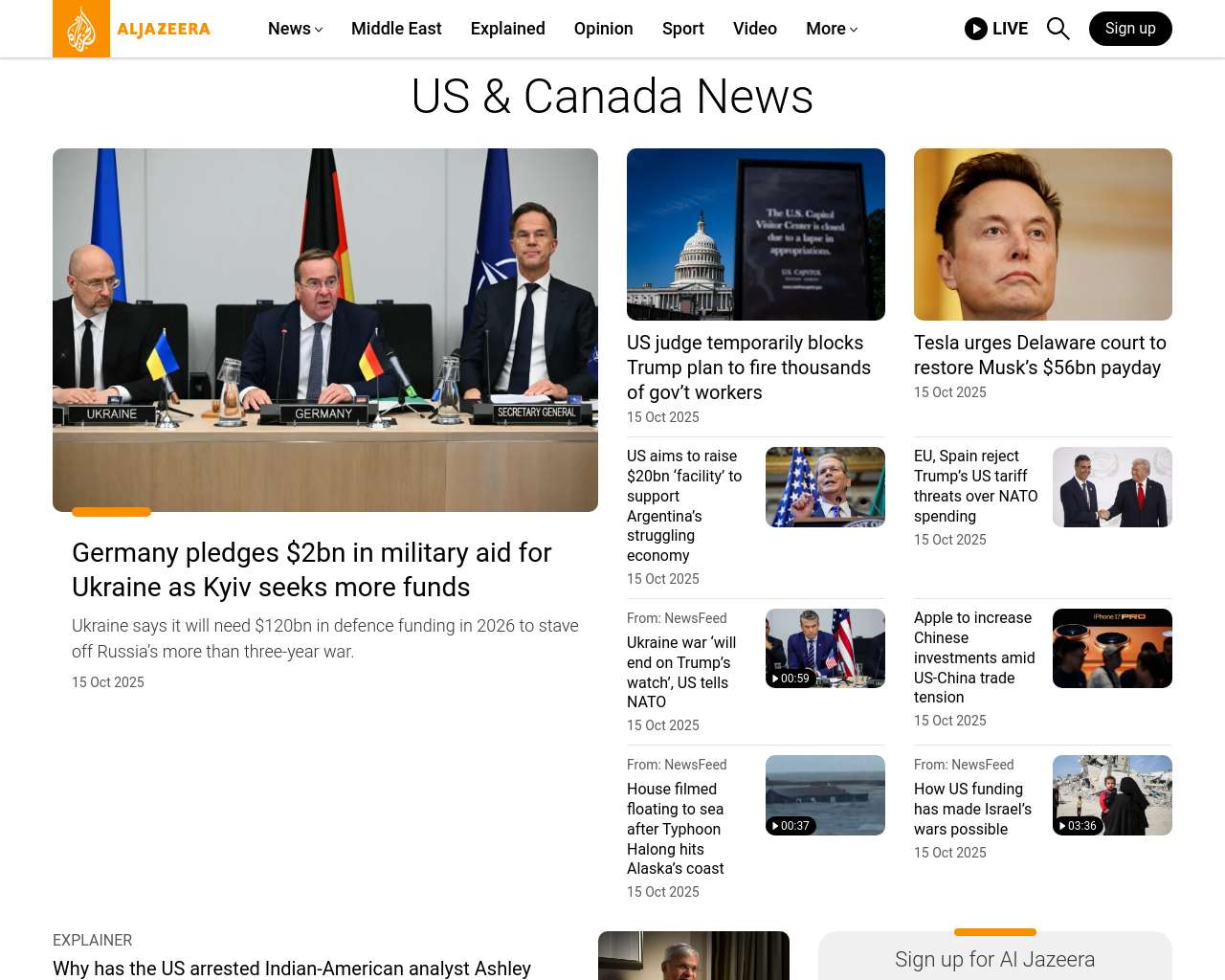Click From: NewsFeed label above Ukraine war story
1225x980 pixels.
[677, 618]
